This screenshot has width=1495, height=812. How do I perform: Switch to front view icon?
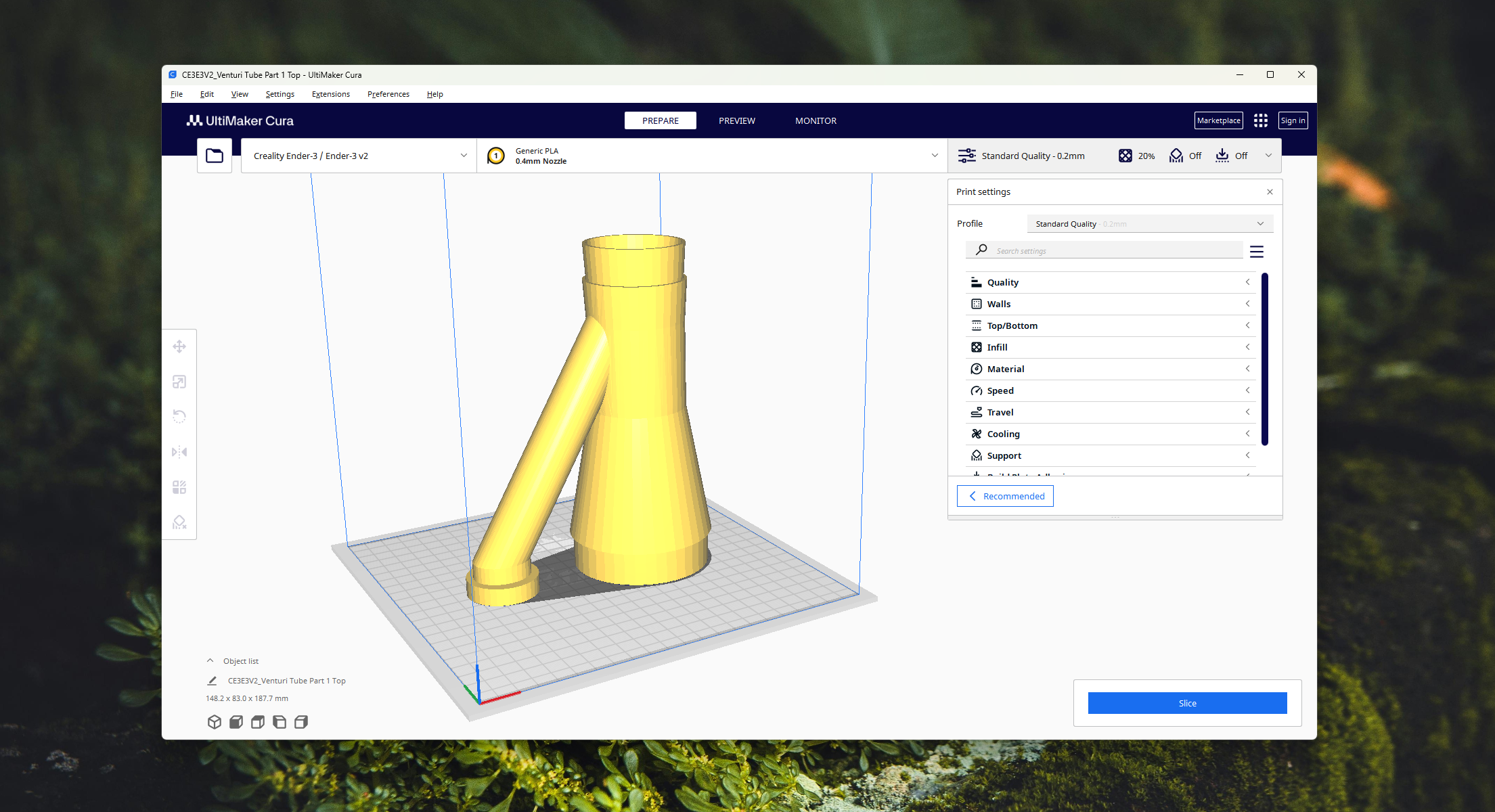[x=236, y=722]
